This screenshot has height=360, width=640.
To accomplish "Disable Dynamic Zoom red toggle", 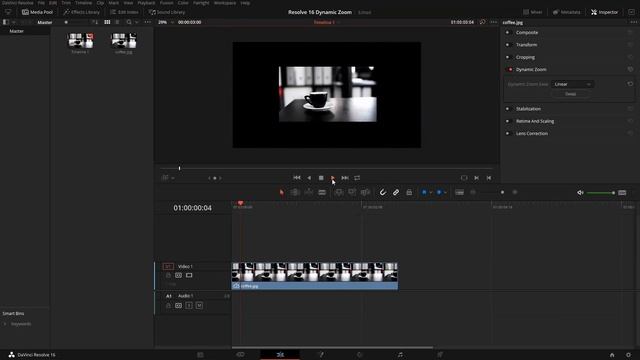I will [510, 69].
